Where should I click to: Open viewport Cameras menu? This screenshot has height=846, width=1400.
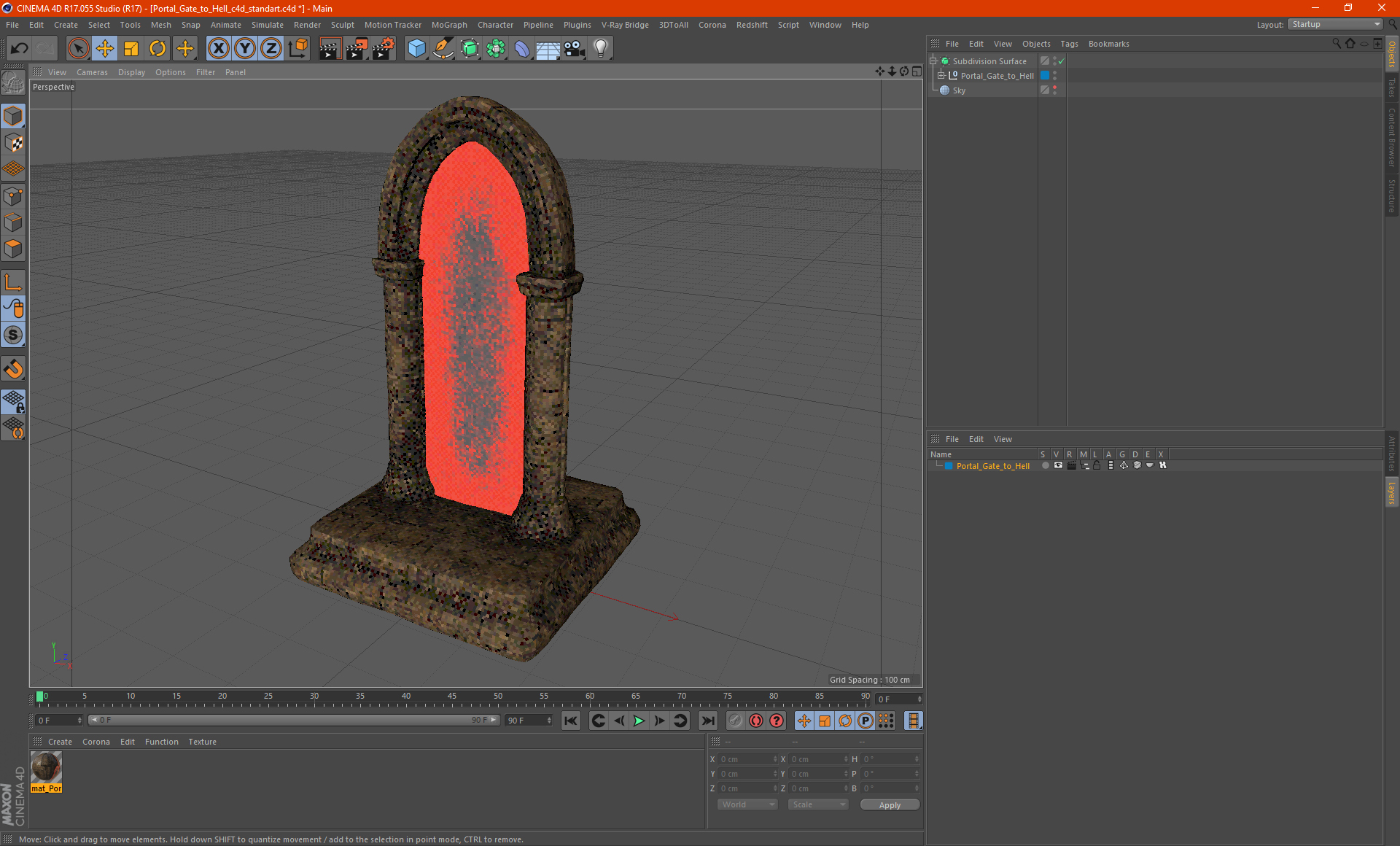[x=92, y=72]
